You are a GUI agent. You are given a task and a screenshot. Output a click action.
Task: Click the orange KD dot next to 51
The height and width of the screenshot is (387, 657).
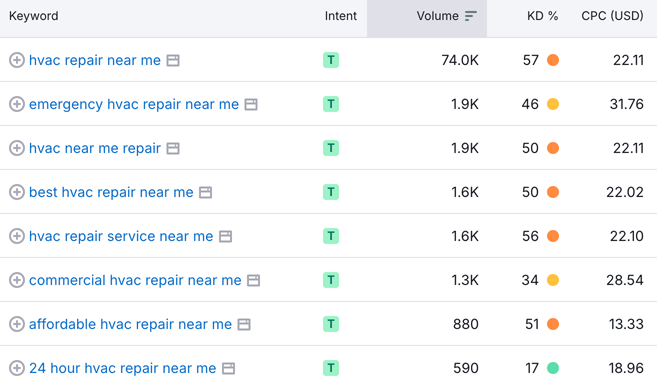click(x=553, y=324)
